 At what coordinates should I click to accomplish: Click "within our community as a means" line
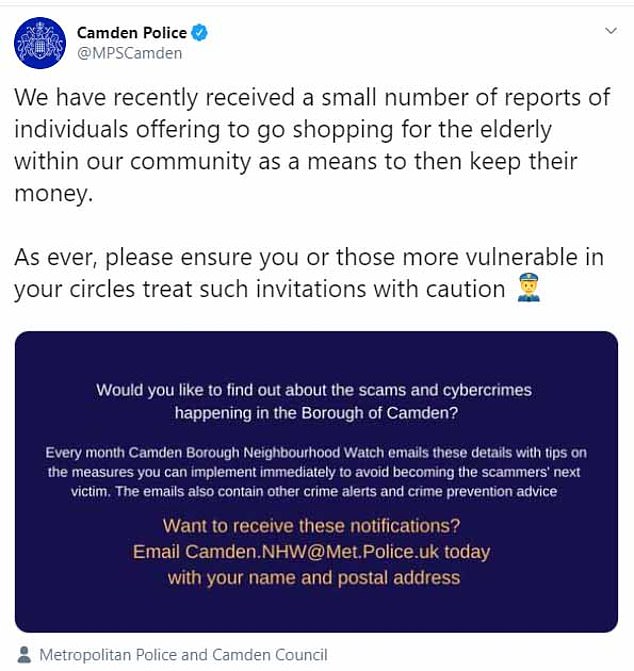click(x=296, y=162)
